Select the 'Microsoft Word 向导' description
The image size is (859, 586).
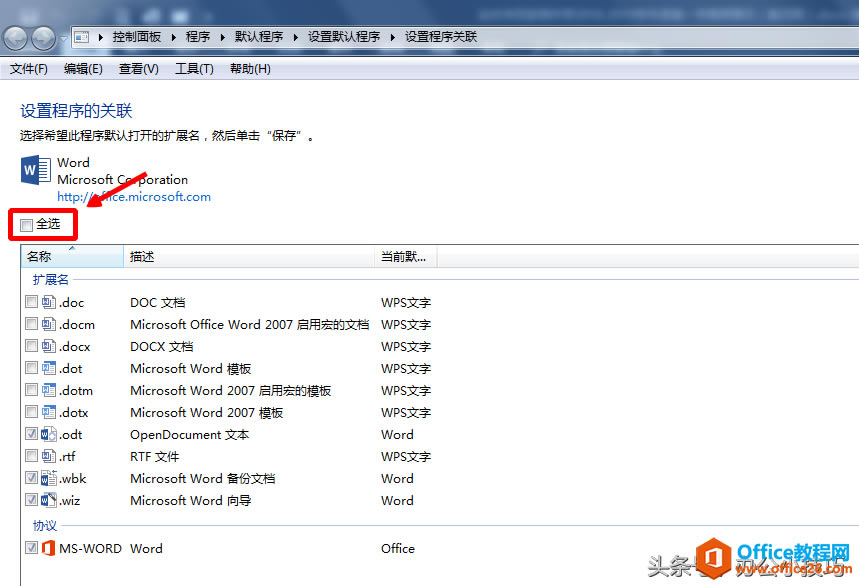[191, 500]
